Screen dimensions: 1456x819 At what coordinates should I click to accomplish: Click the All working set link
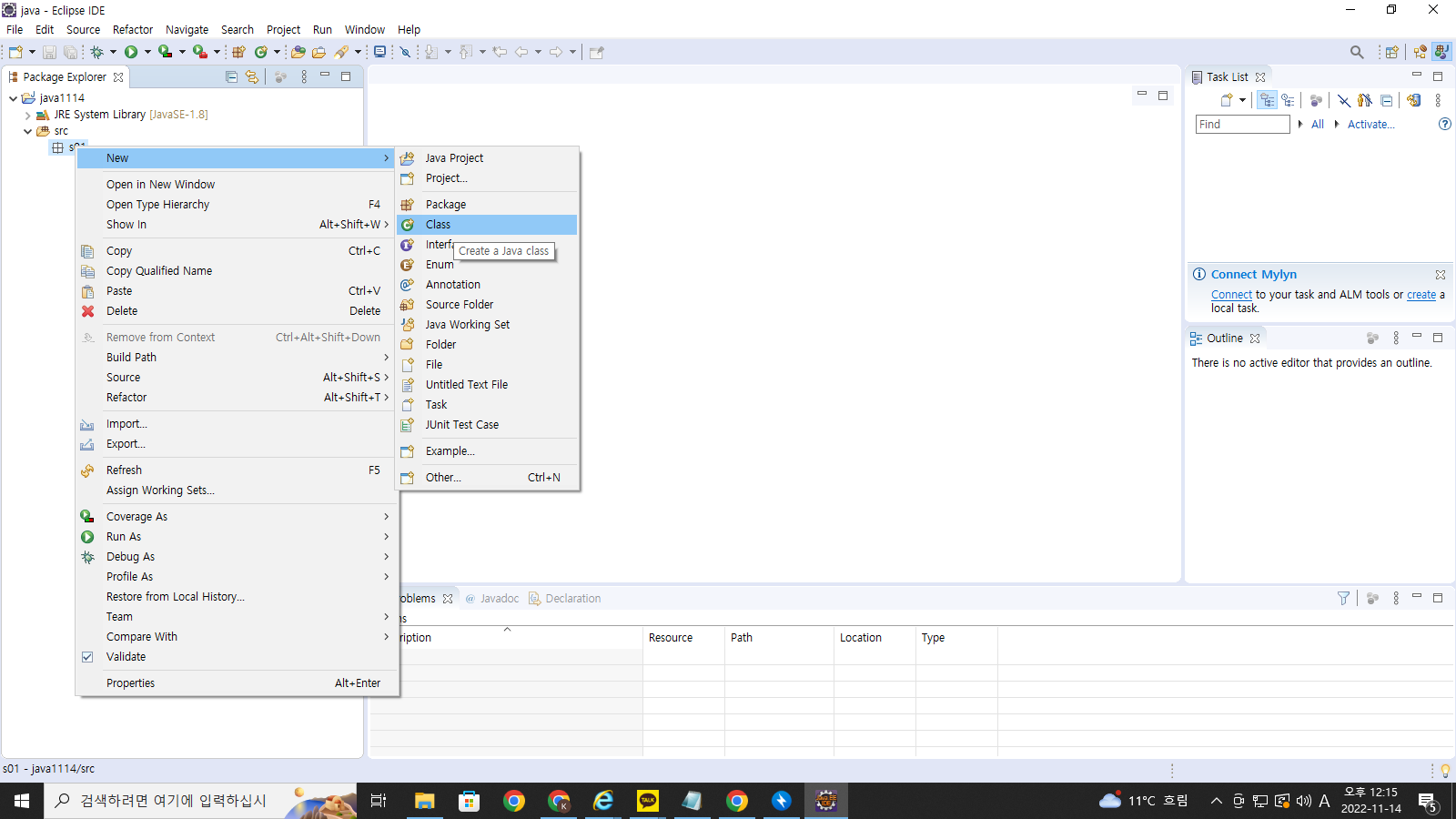(x=1318, y=125)
